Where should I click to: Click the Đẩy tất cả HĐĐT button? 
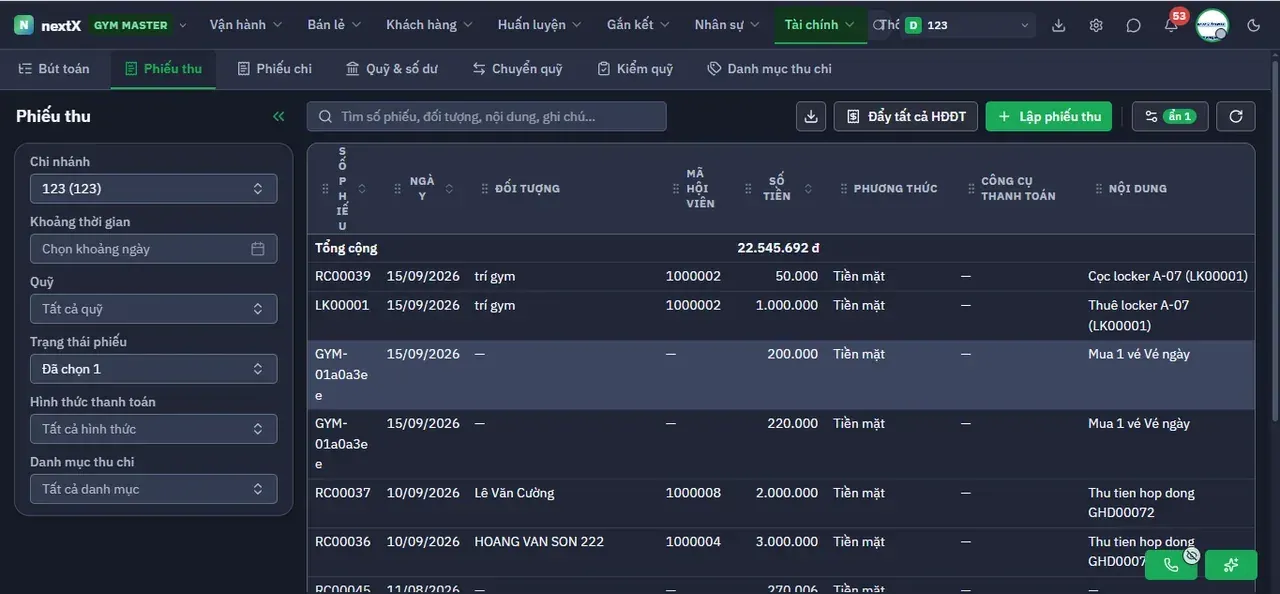906,116
